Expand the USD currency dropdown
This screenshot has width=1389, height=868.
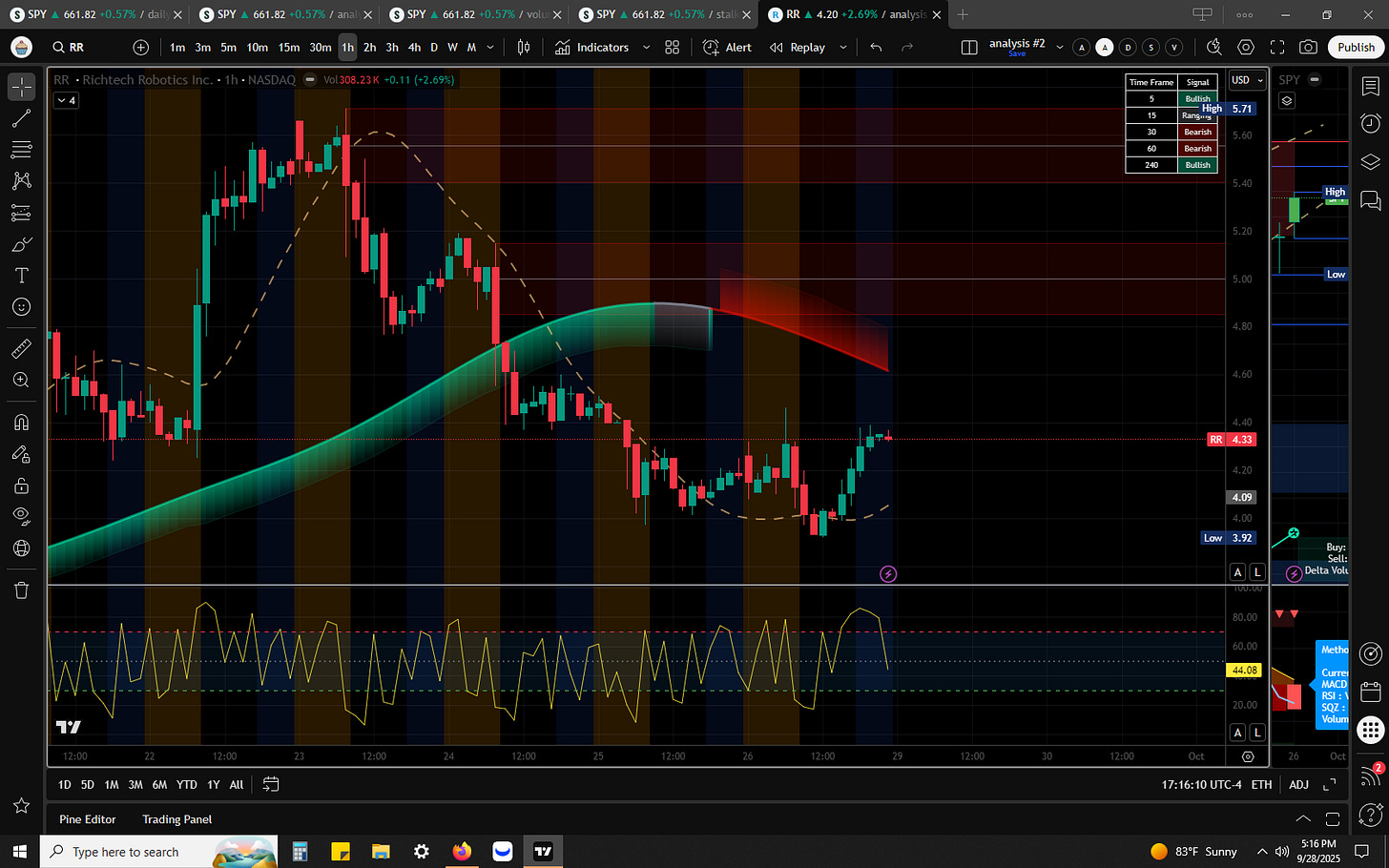click(x=1247, y=80)
